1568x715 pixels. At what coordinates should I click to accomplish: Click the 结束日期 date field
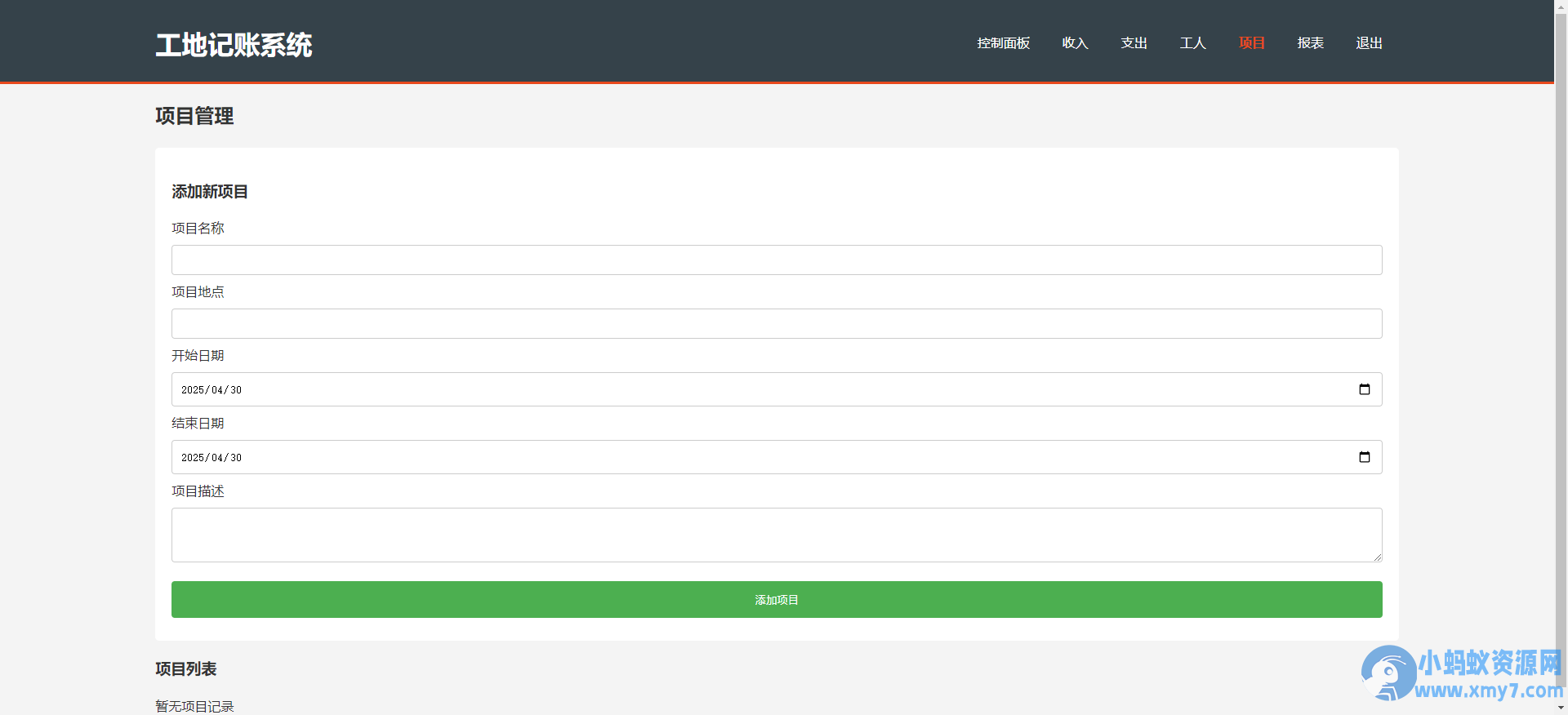777,457
